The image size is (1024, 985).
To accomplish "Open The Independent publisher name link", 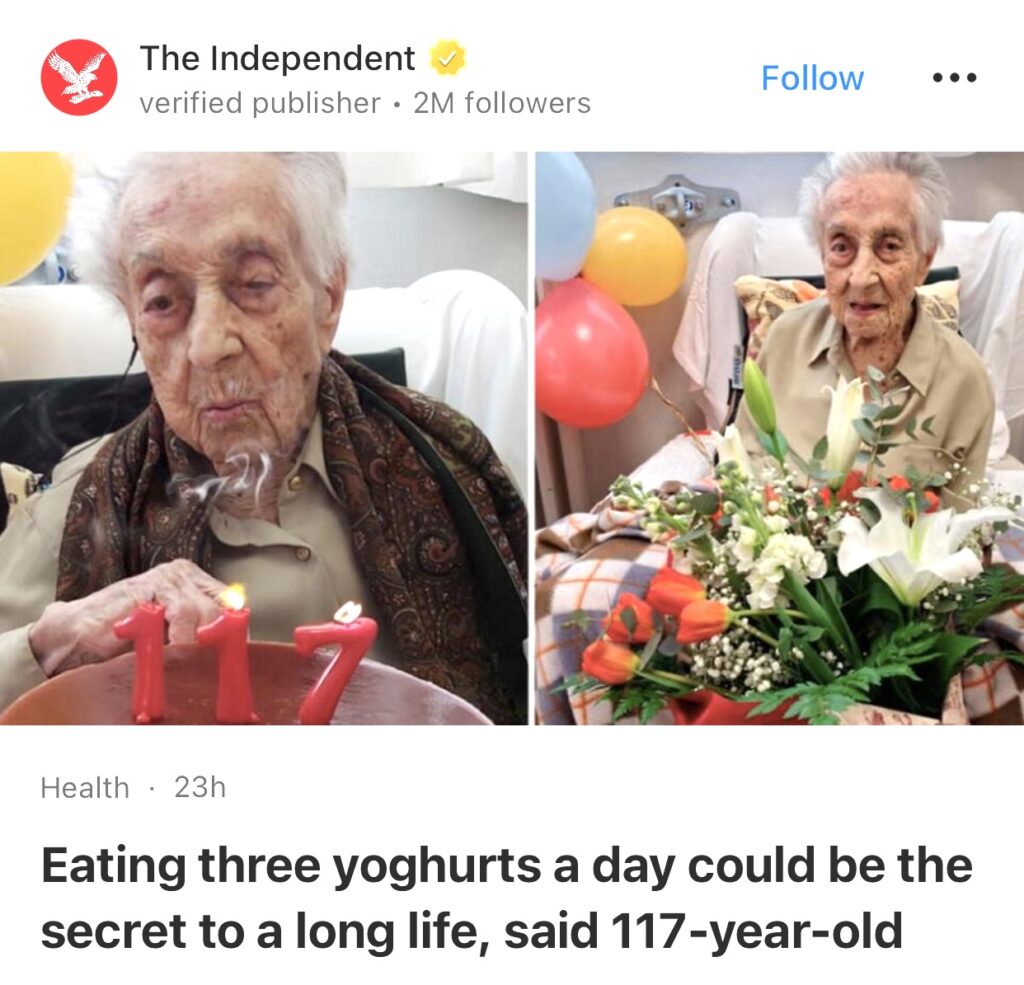I will tap(277, 58).
